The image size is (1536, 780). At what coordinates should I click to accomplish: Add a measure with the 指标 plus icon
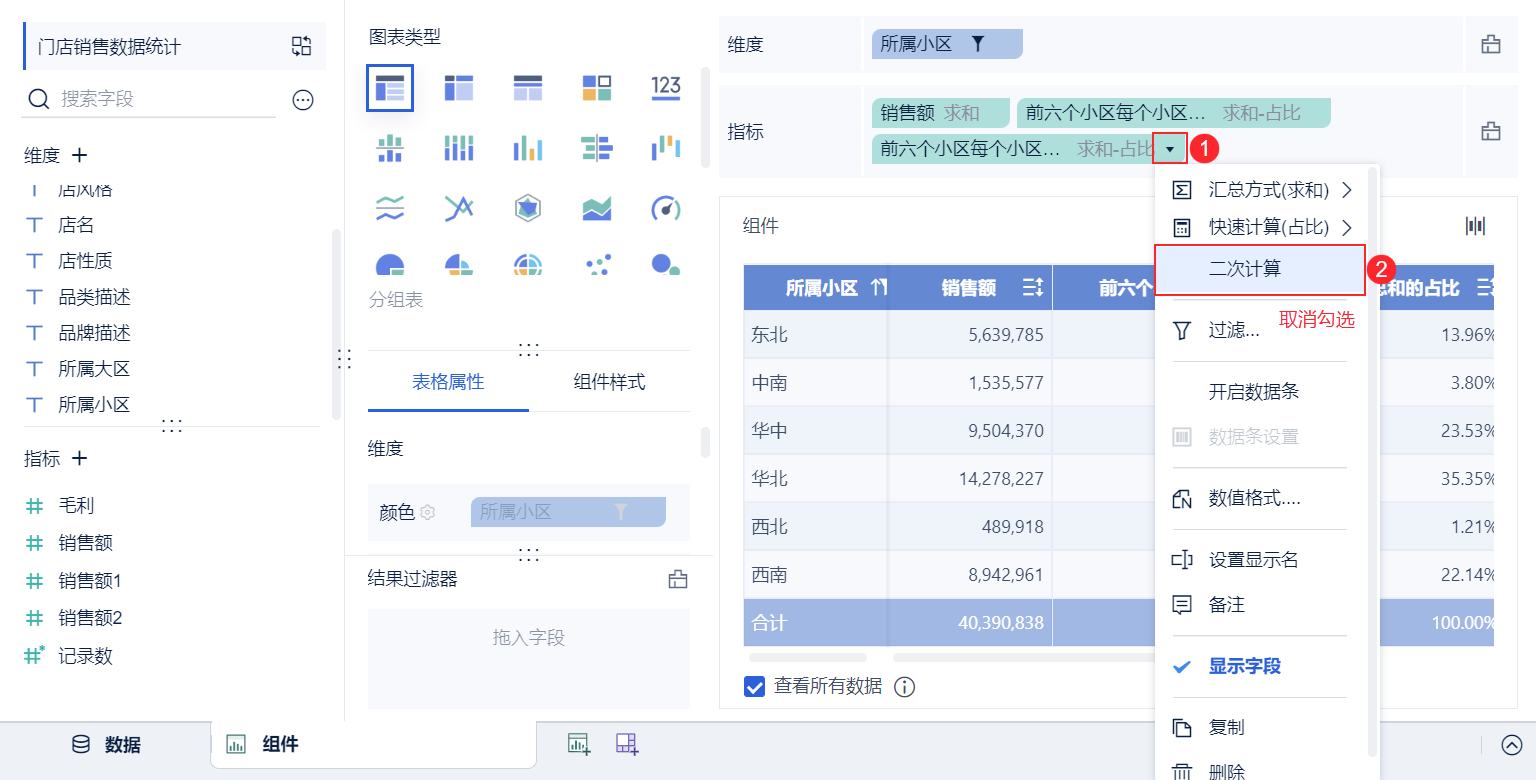pos(80,459)
